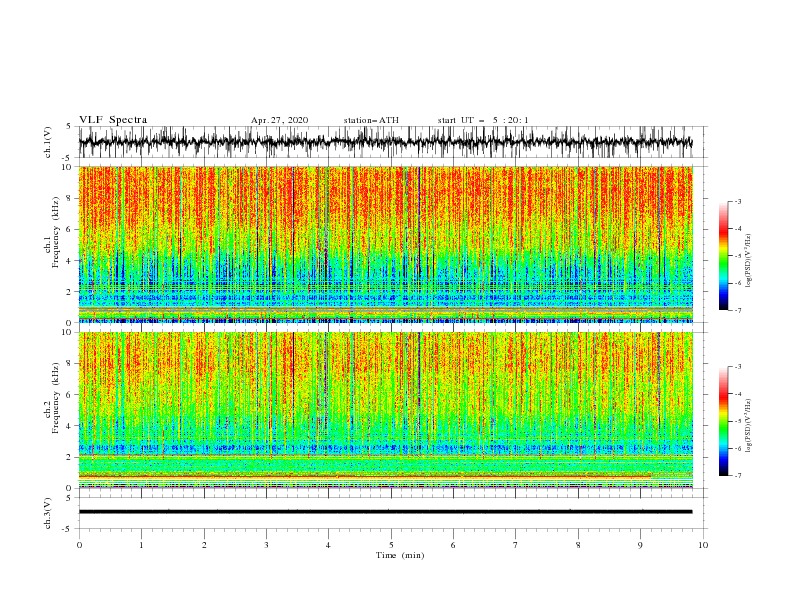The image size is (792, 612).
Task: Click the flat black ch.3 voltage trace
Action: [385, 512]
